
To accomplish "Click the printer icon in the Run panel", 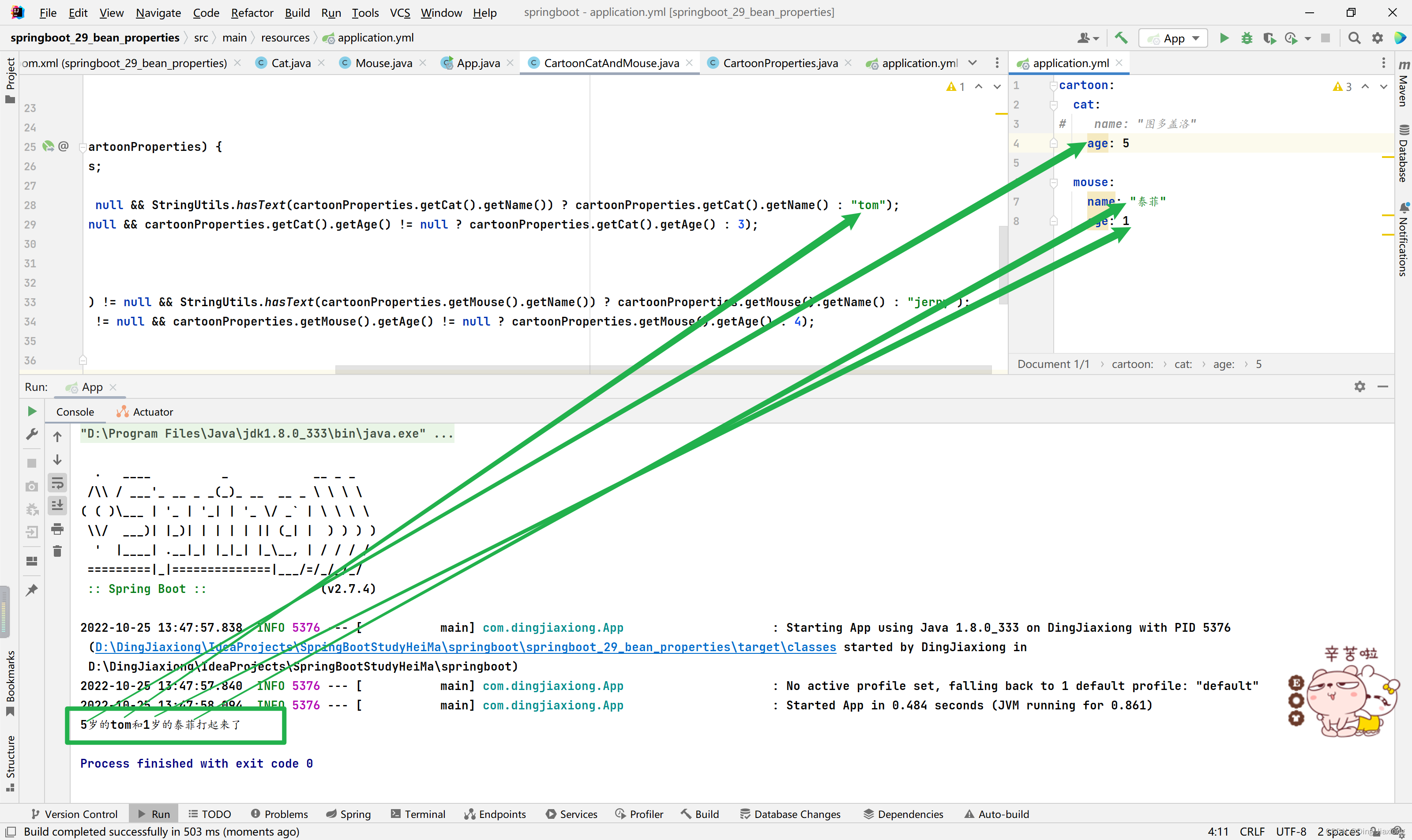I will 57,529.
